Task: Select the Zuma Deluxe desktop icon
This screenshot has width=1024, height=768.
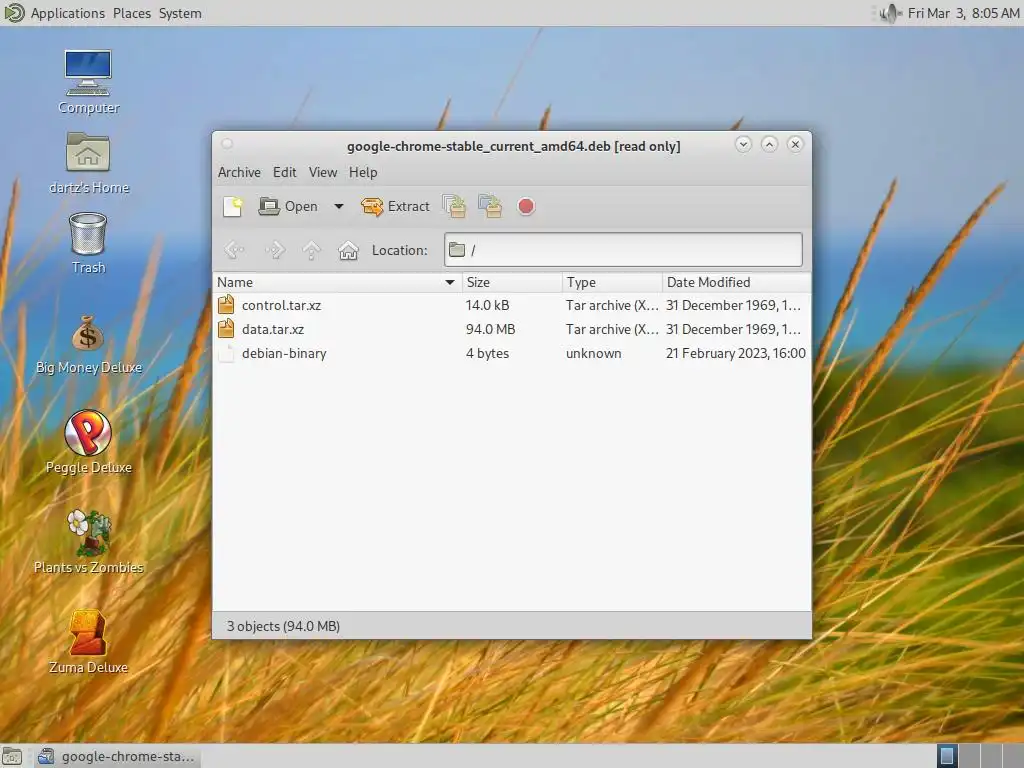Action: click(88, 642)
